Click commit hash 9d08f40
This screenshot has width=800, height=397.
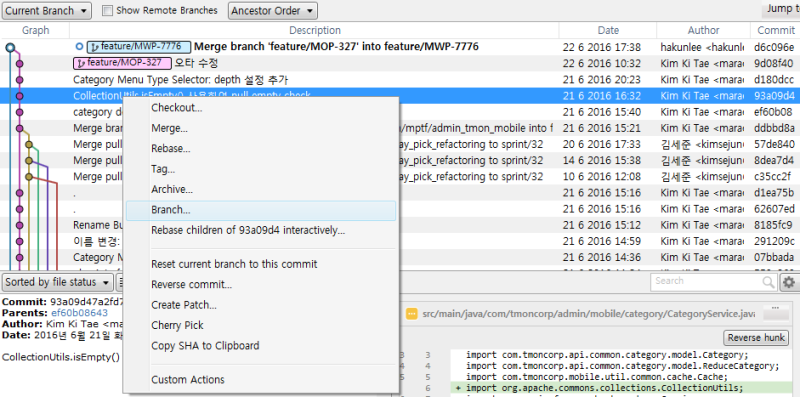774,63
